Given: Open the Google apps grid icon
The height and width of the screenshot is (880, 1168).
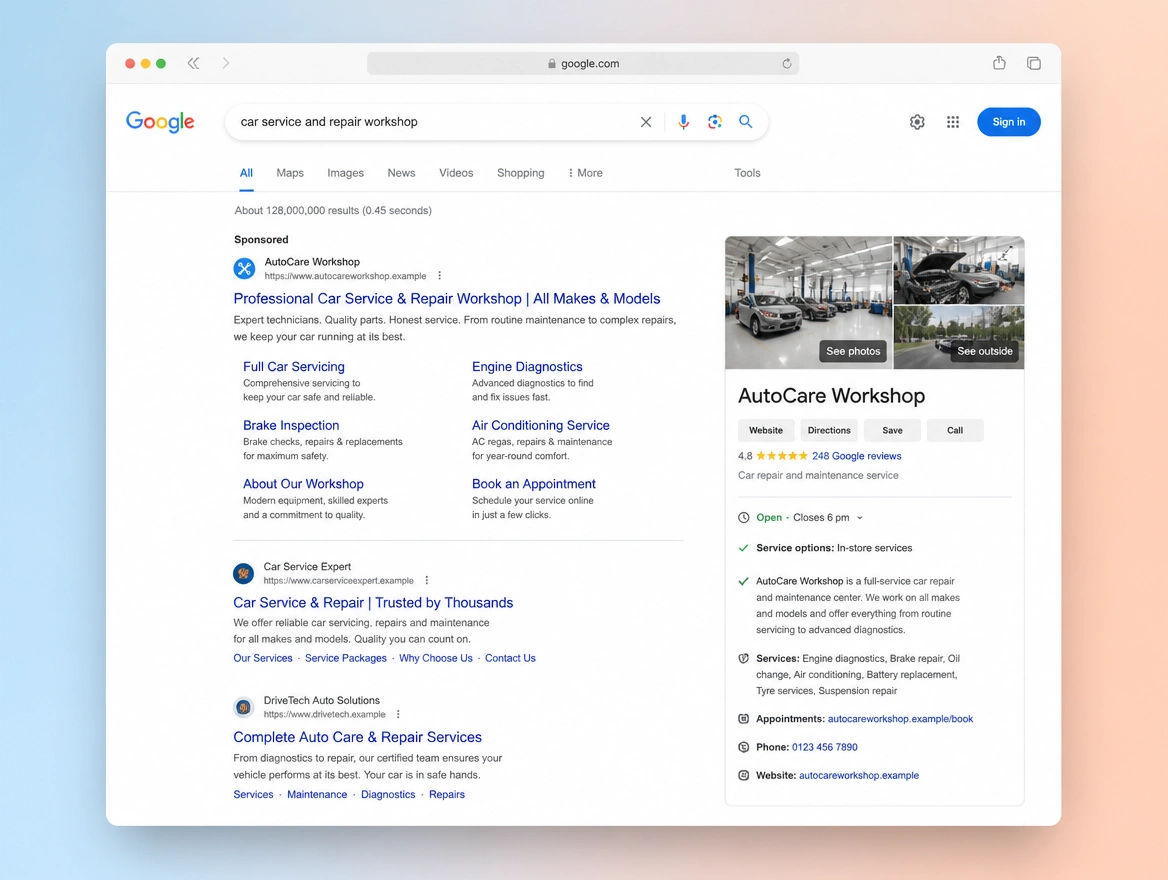Looking at the screenshot, I should pos(953,122).
